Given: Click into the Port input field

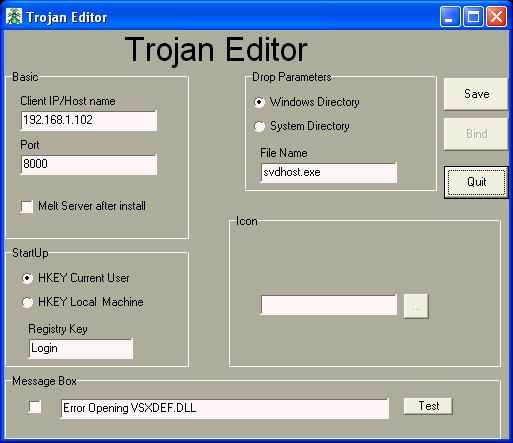Looking at the screenshot, I should click(x=89, y=165).
